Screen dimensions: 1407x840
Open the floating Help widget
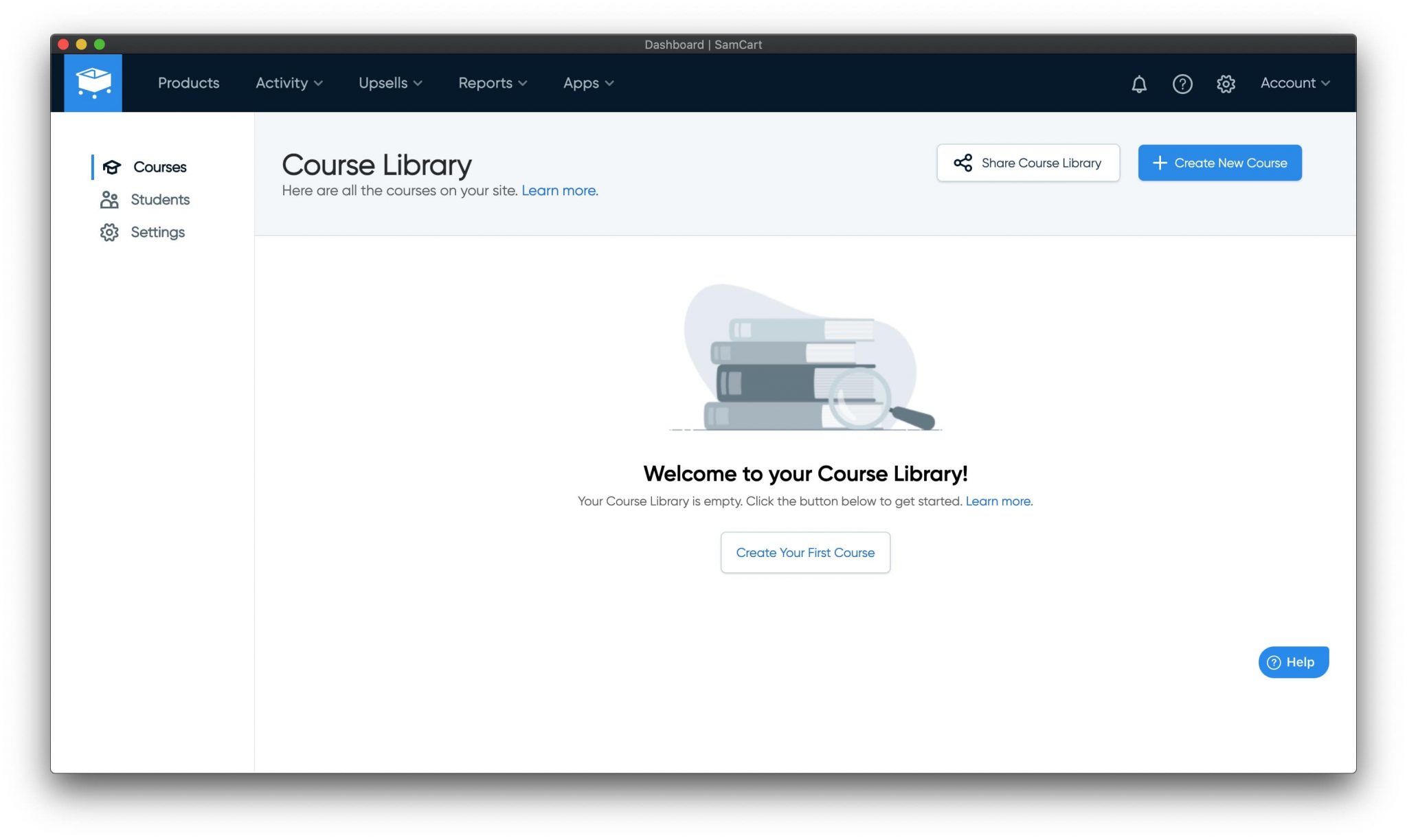pos(1294,662)
